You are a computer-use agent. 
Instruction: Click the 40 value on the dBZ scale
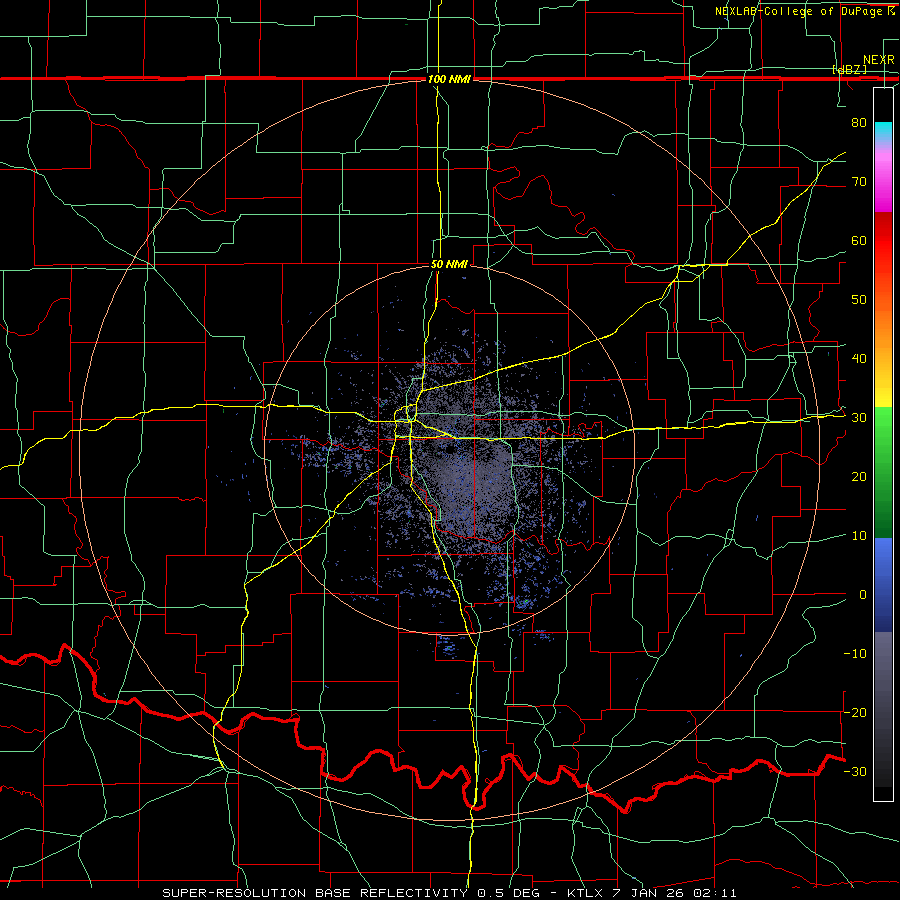click(859, 359)
